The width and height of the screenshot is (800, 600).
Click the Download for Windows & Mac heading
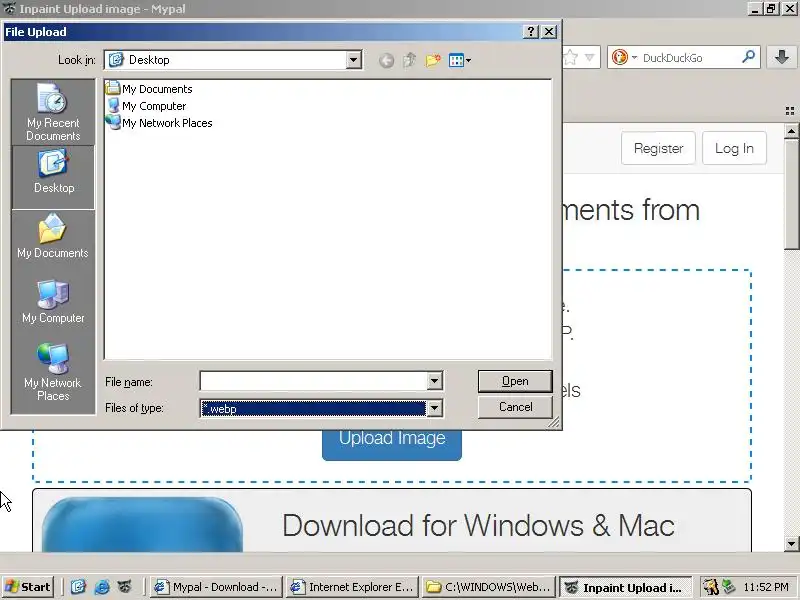pyautogui.click(x=479, y=525)
